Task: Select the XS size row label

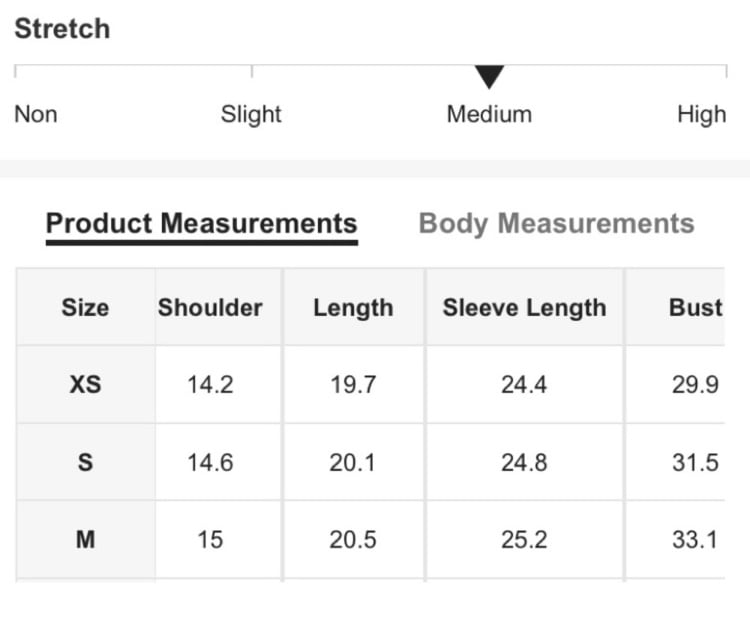Action: (x=86, y=384)
